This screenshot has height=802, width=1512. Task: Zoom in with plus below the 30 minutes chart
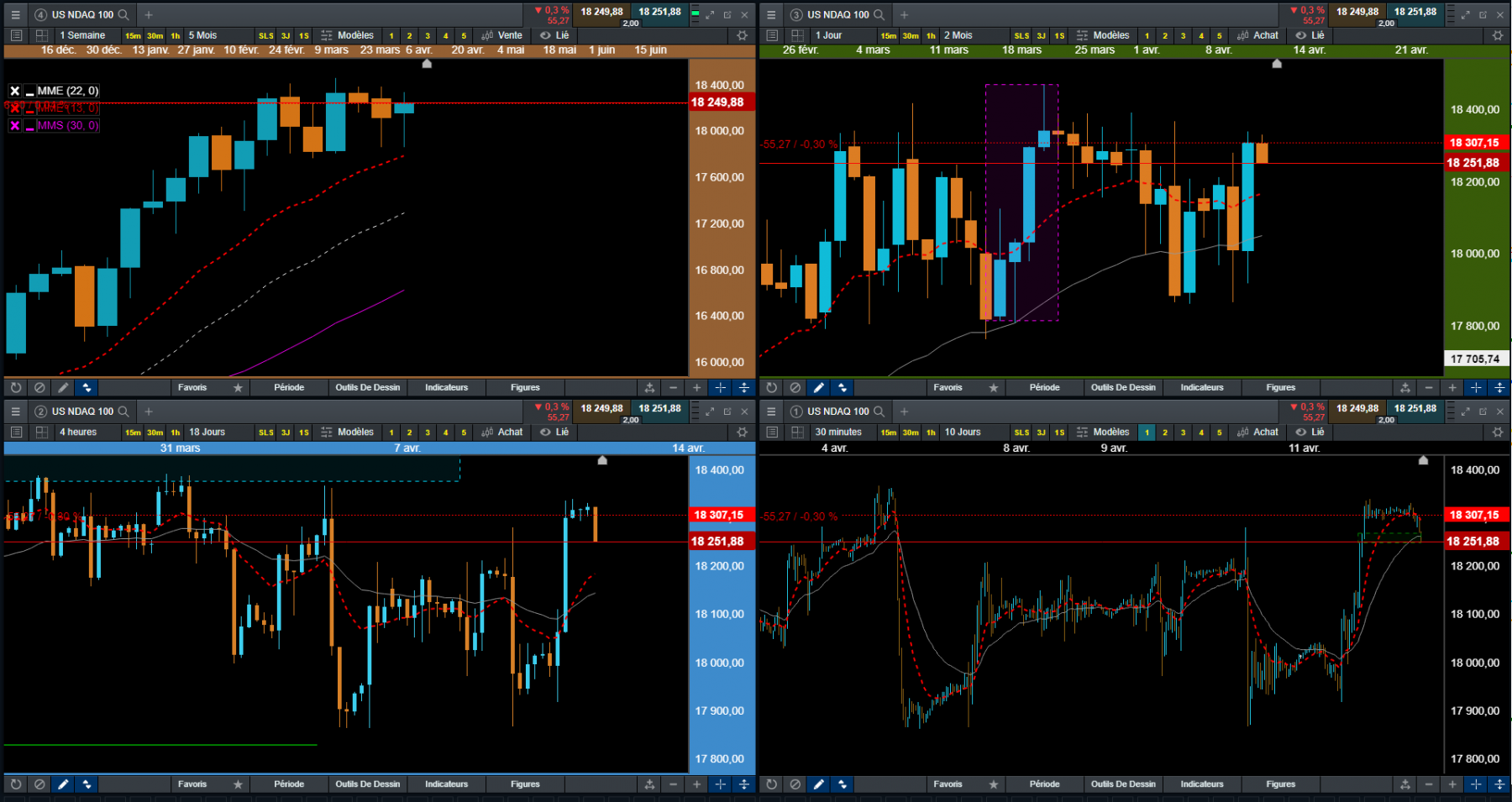click(1452, 784)
